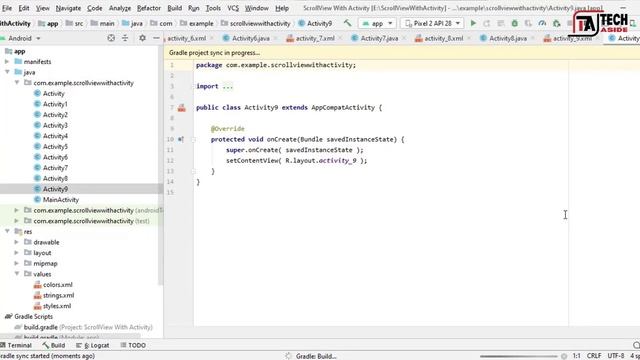Switch to Activity8.java tab
This screenshot has width=640, height=360.
(x=508, y=38)
